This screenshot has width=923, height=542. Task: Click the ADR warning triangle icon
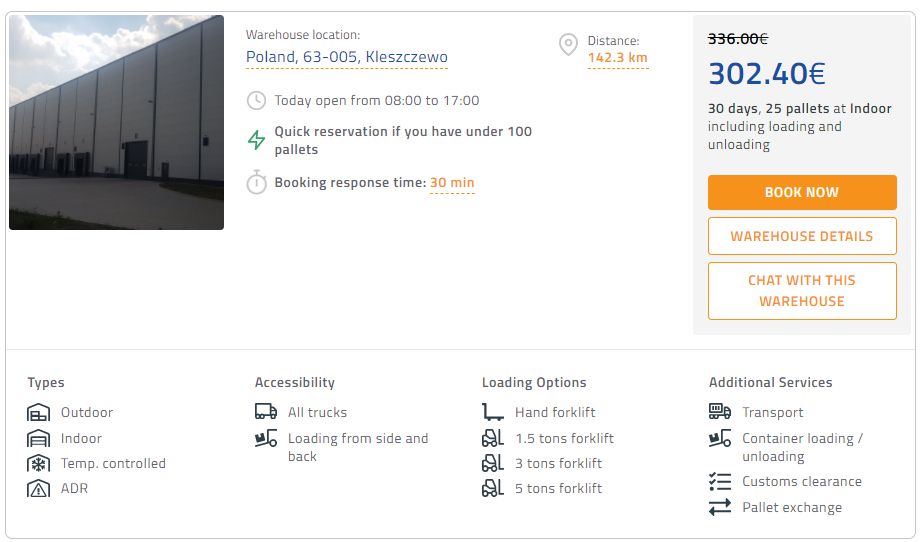(x=38, y=489)
